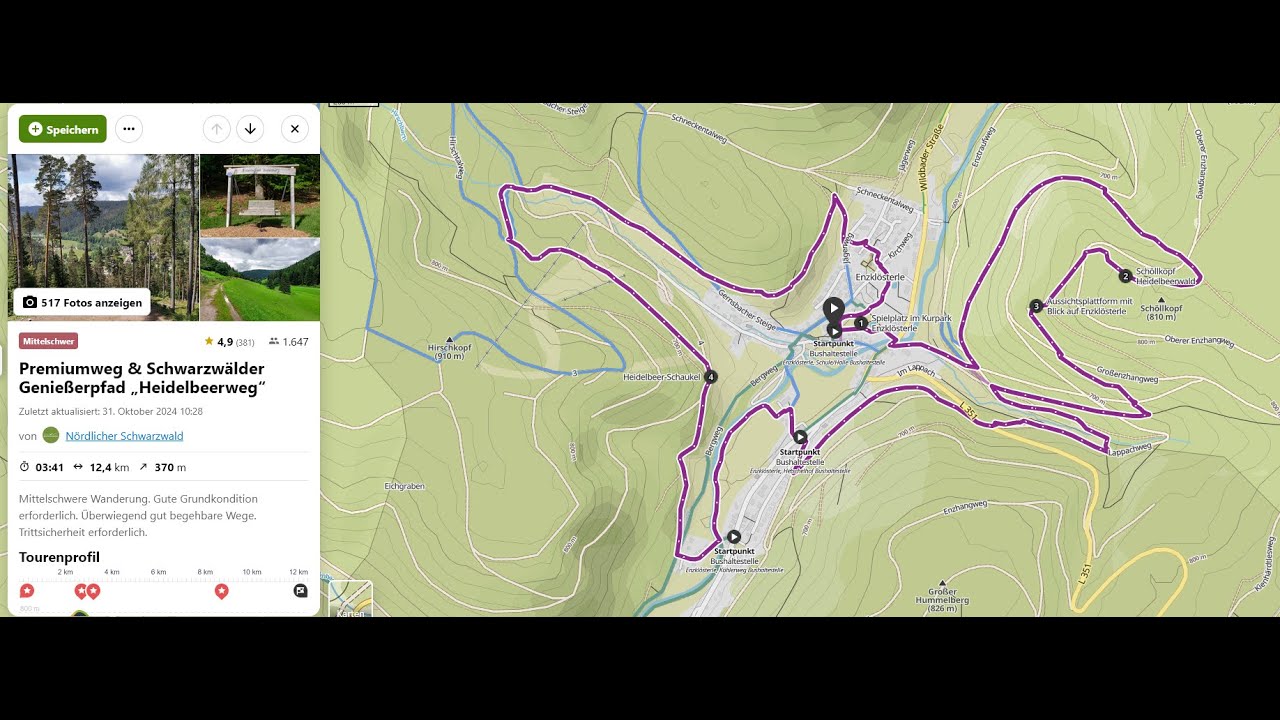
Task: Go to next tour with down arrow
Action: 250,128
